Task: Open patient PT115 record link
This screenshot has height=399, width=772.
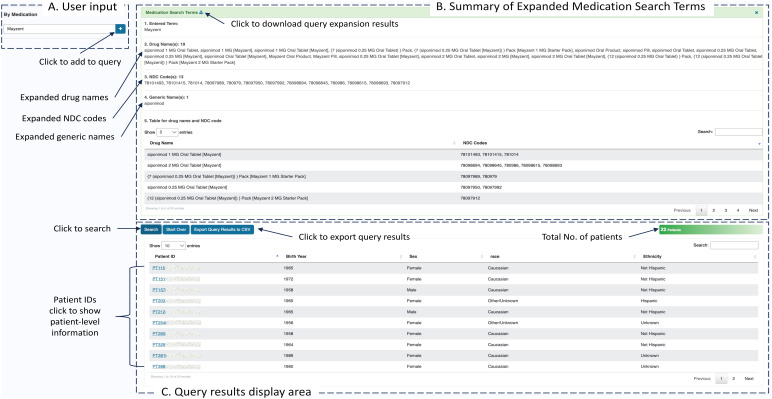Action: (x=159, y=268)
